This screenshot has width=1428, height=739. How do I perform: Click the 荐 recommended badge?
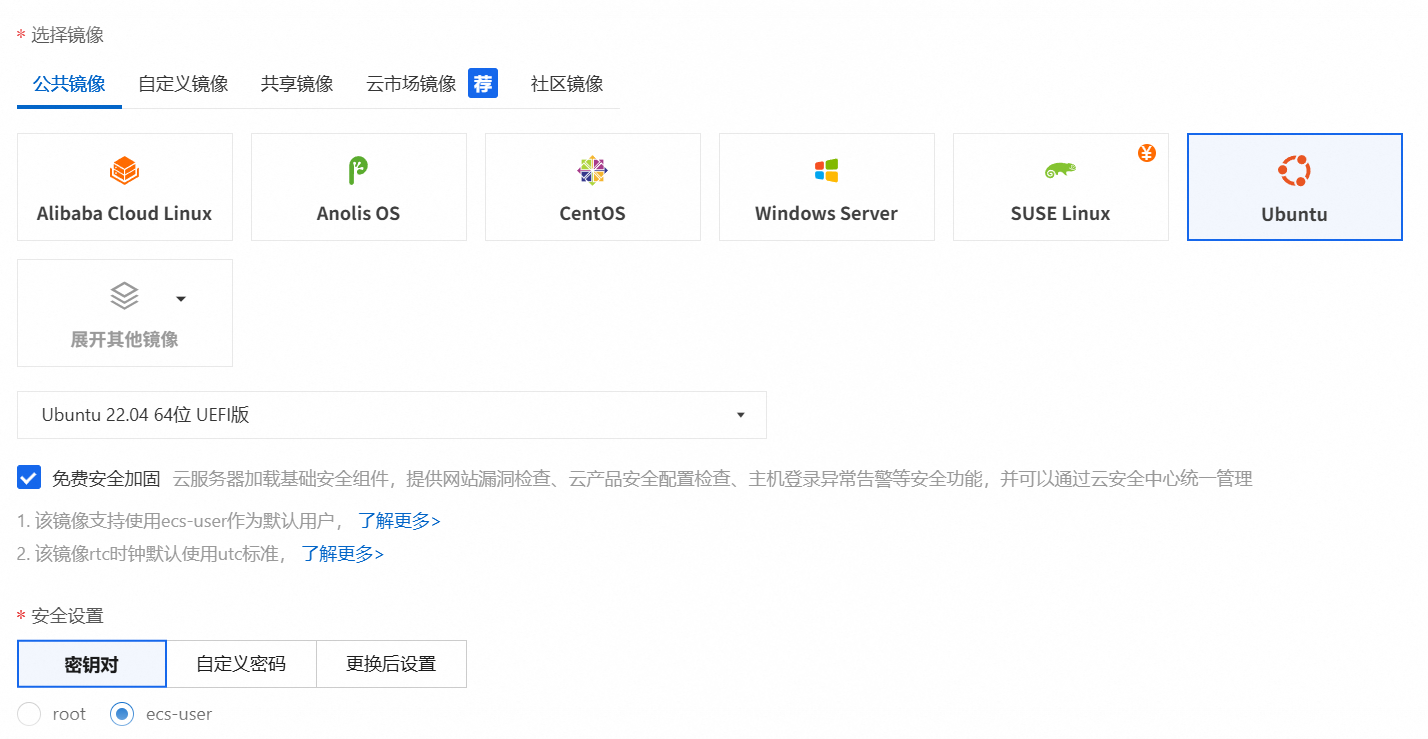pyautogui.click(x=483, y=83)
